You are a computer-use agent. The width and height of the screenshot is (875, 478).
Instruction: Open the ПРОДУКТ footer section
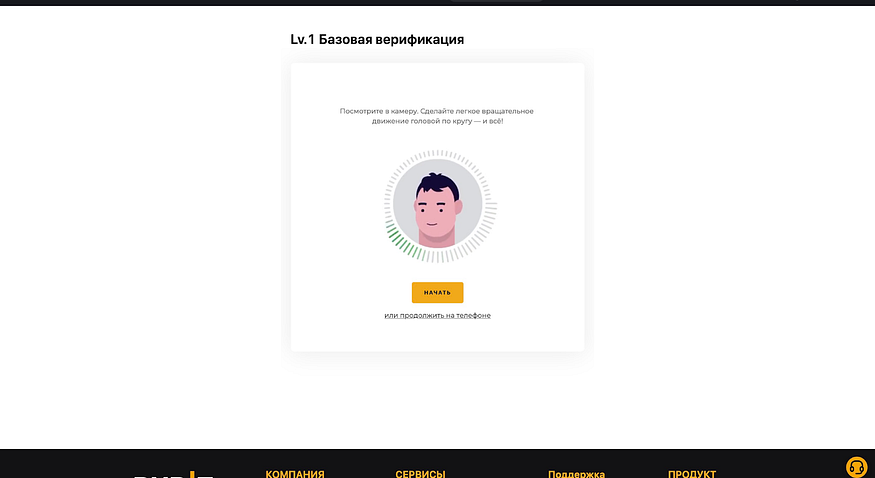(692, 474)
